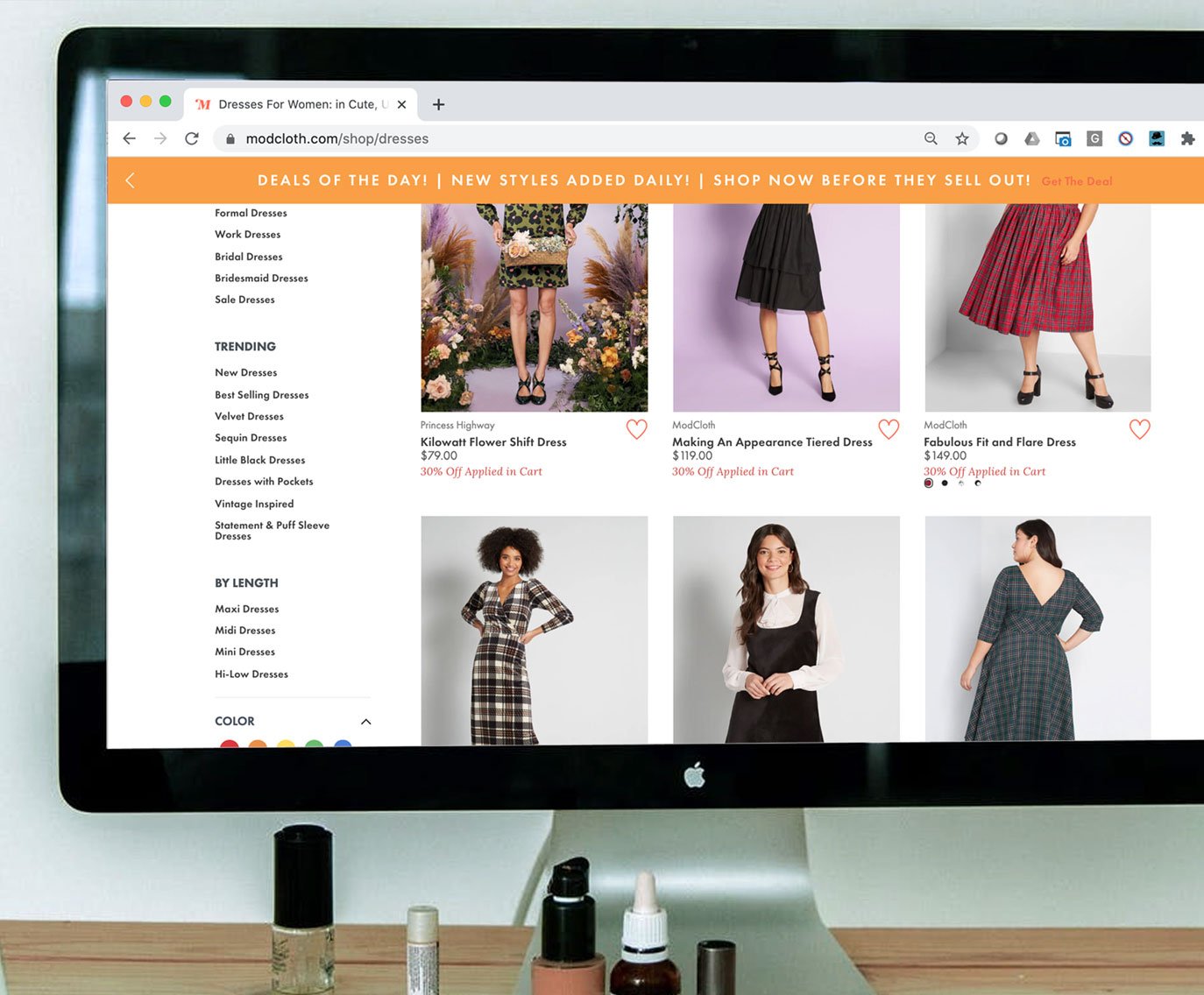The width and height of the screenshot is (1204, 995).
Task: Open the plaid wrap dress photo
Action: pos(534,630)
